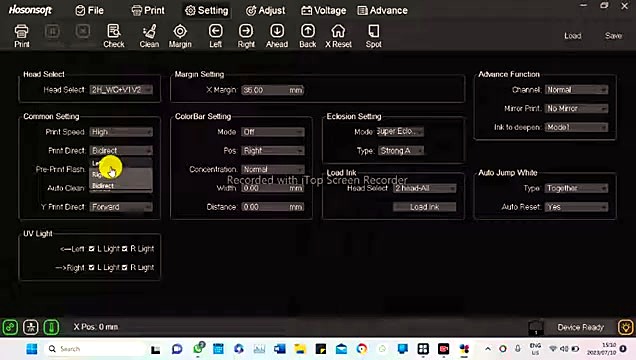The width and height of the screenshot is (636, 360).
Task: Open the Channel dropdown
Action: (576, 90)
